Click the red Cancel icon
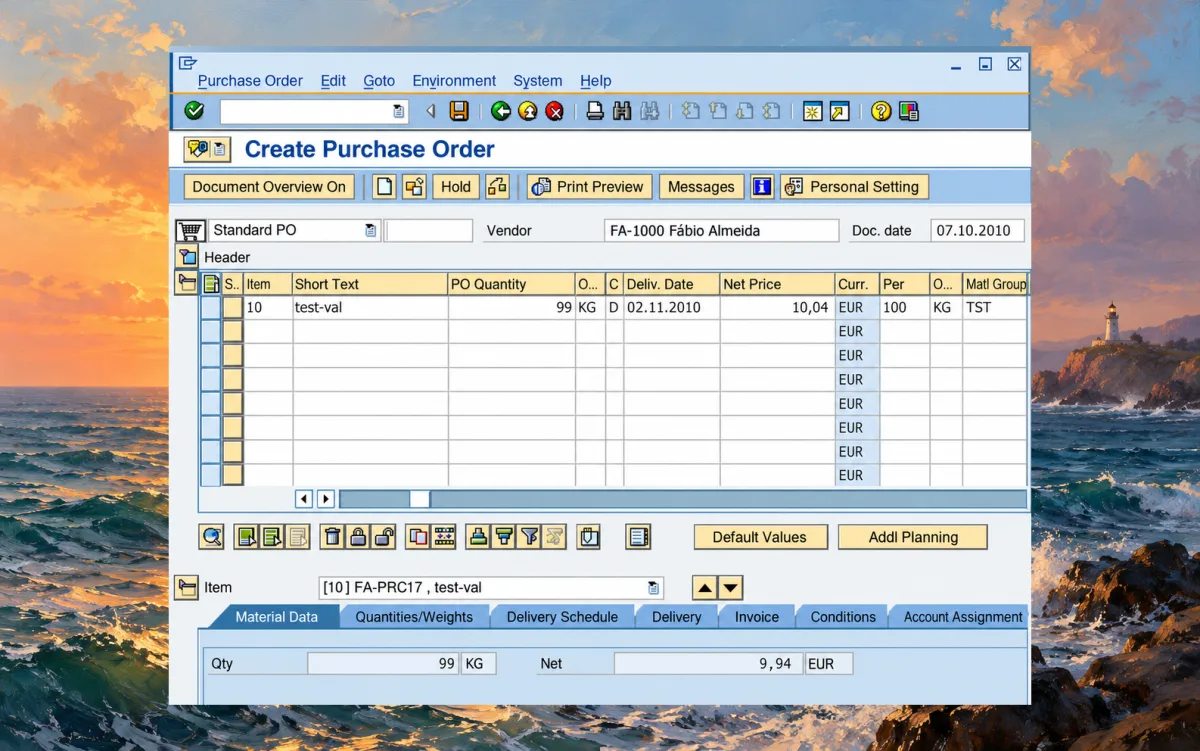This screenshot has height=751, width=1200. (x=554, y=111)
